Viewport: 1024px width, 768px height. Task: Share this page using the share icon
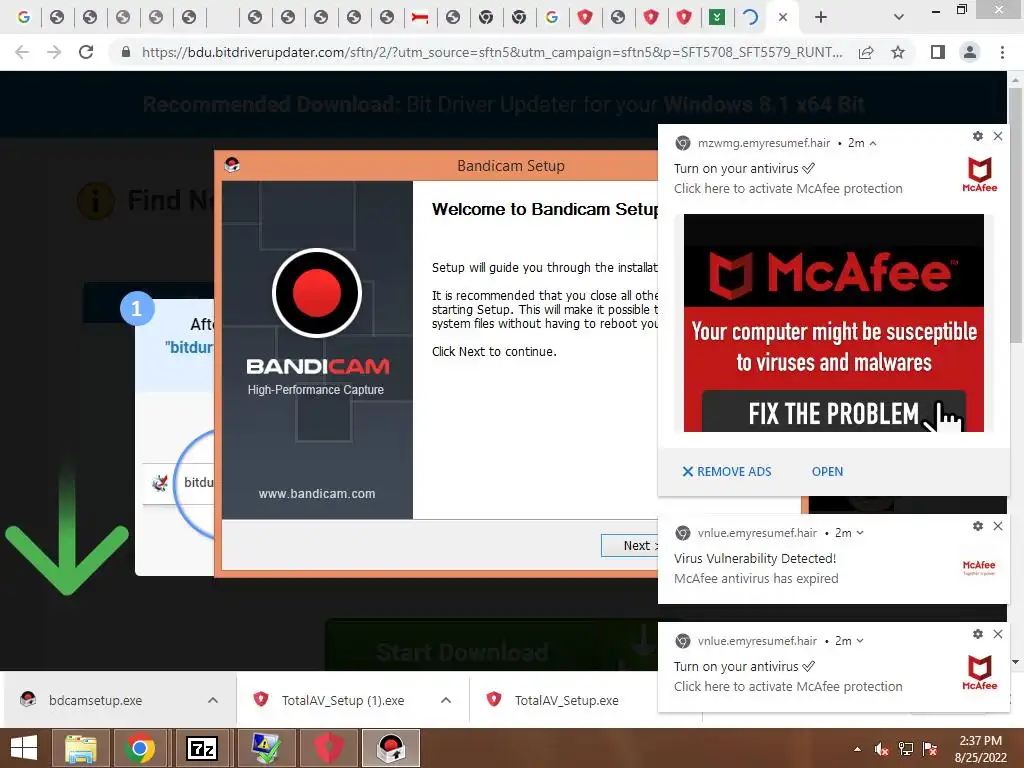coord(866,52)
